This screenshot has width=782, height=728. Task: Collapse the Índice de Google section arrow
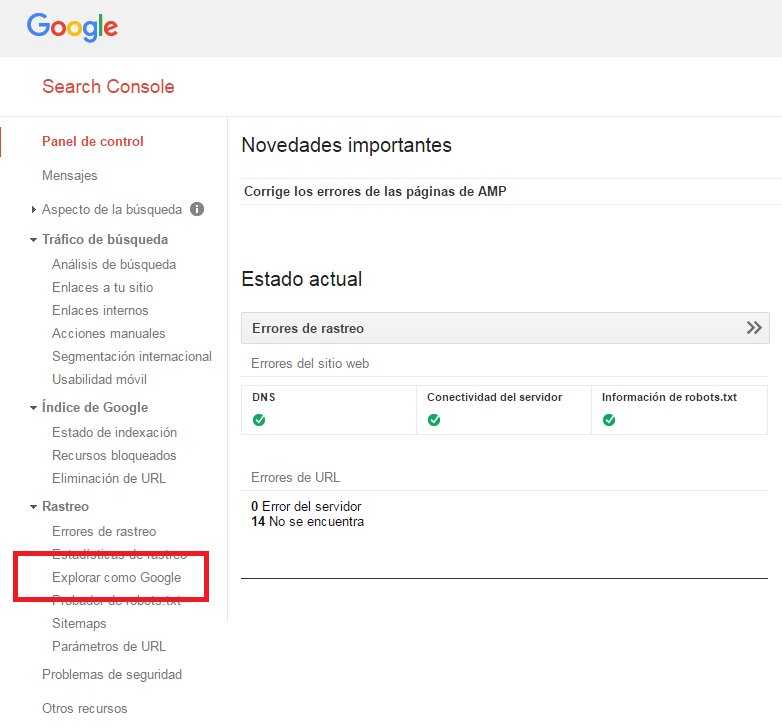[33, 408]
